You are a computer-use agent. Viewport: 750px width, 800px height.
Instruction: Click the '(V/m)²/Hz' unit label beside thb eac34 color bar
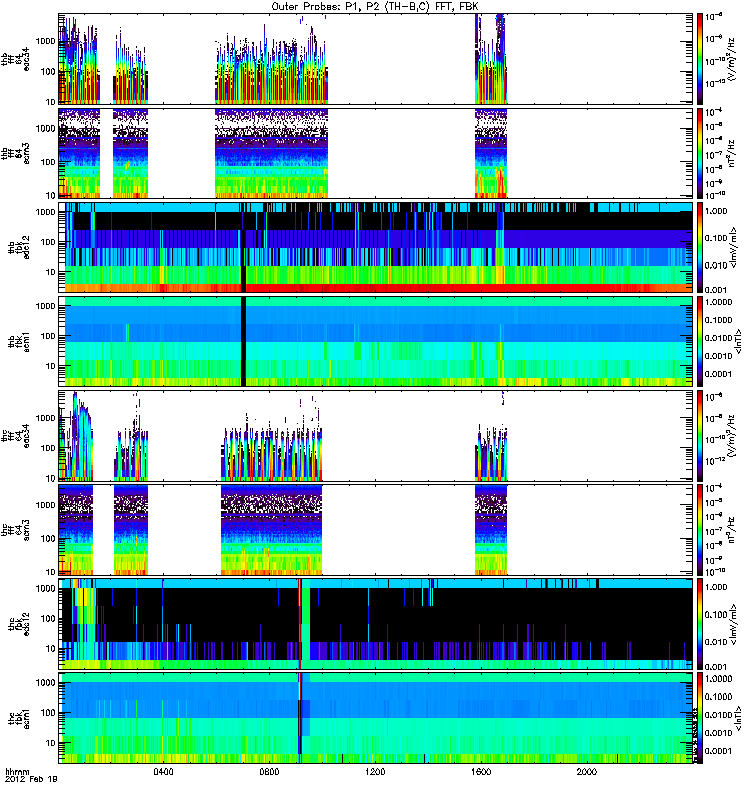click(732, 60)
